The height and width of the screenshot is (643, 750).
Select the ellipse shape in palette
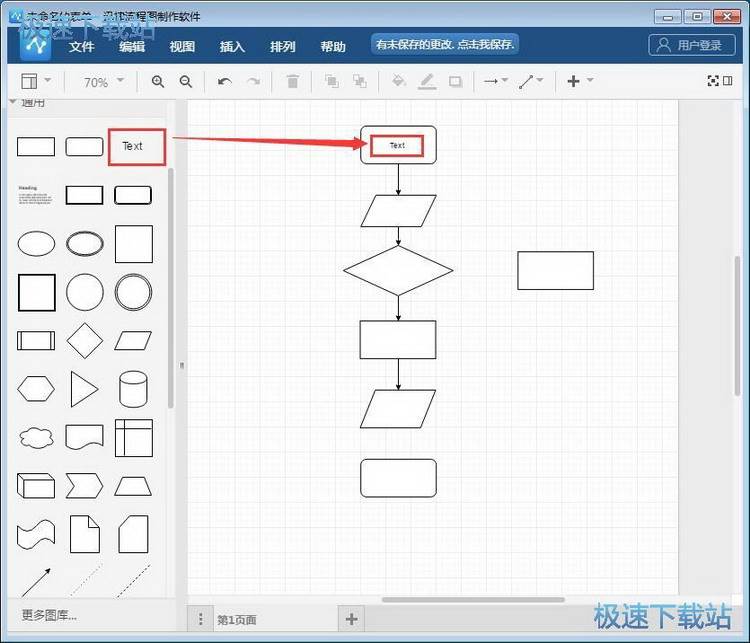point(36,244)
